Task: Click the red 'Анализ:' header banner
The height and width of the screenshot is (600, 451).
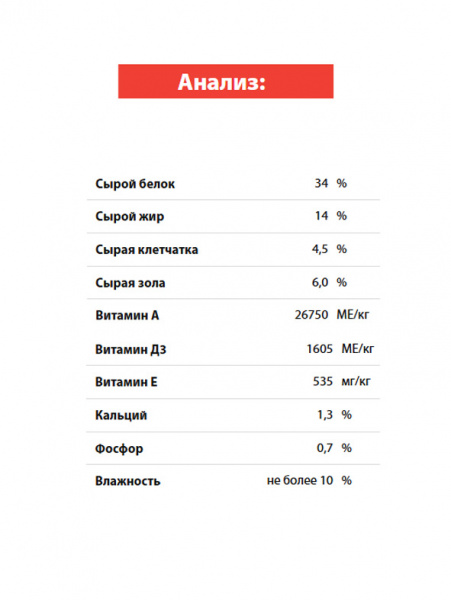Action: coord(226,81)
